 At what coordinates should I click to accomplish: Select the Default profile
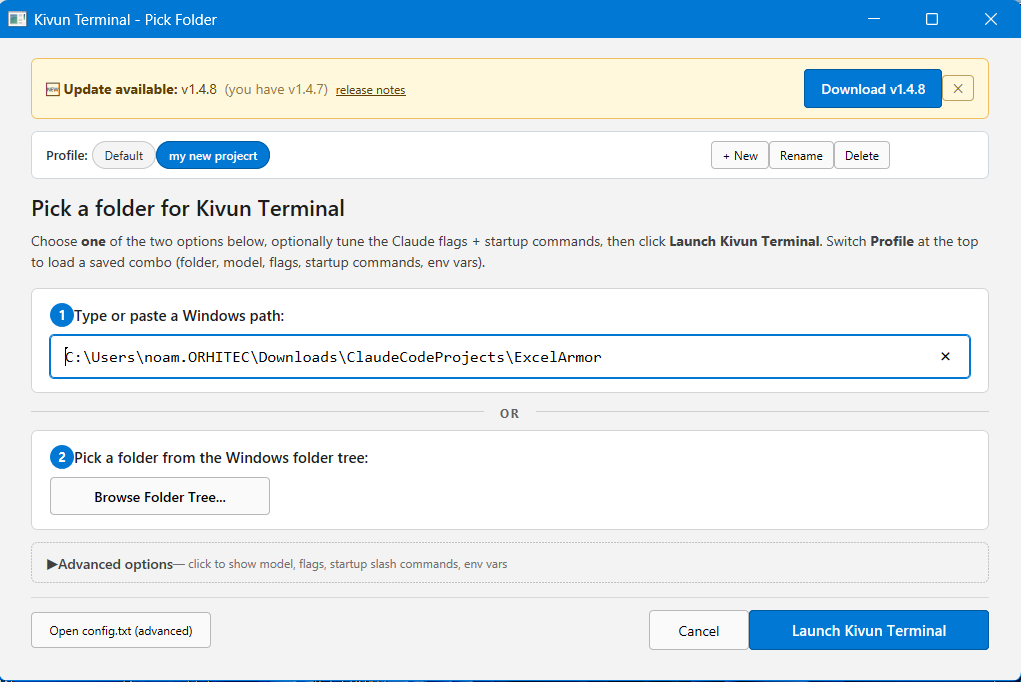tap(124, 156)
